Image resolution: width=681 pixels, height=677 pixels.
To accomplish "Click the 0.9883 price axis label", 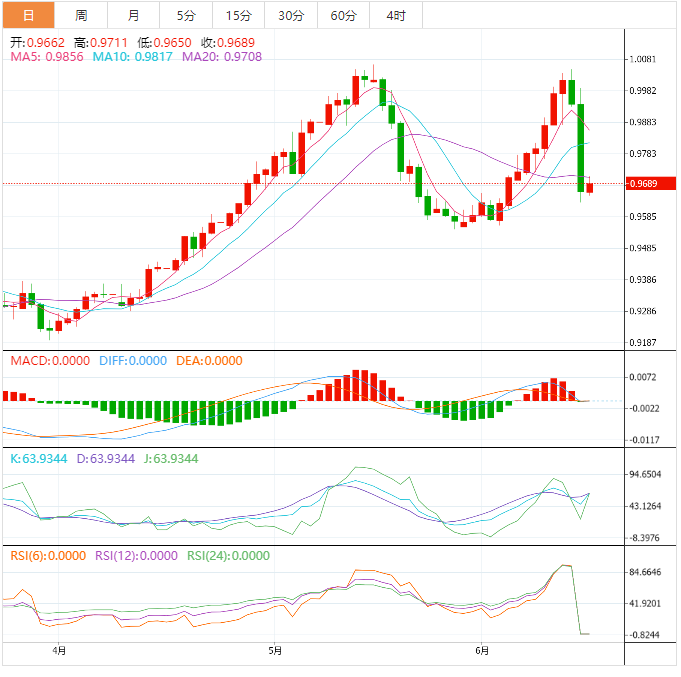I will coord(643,122).
